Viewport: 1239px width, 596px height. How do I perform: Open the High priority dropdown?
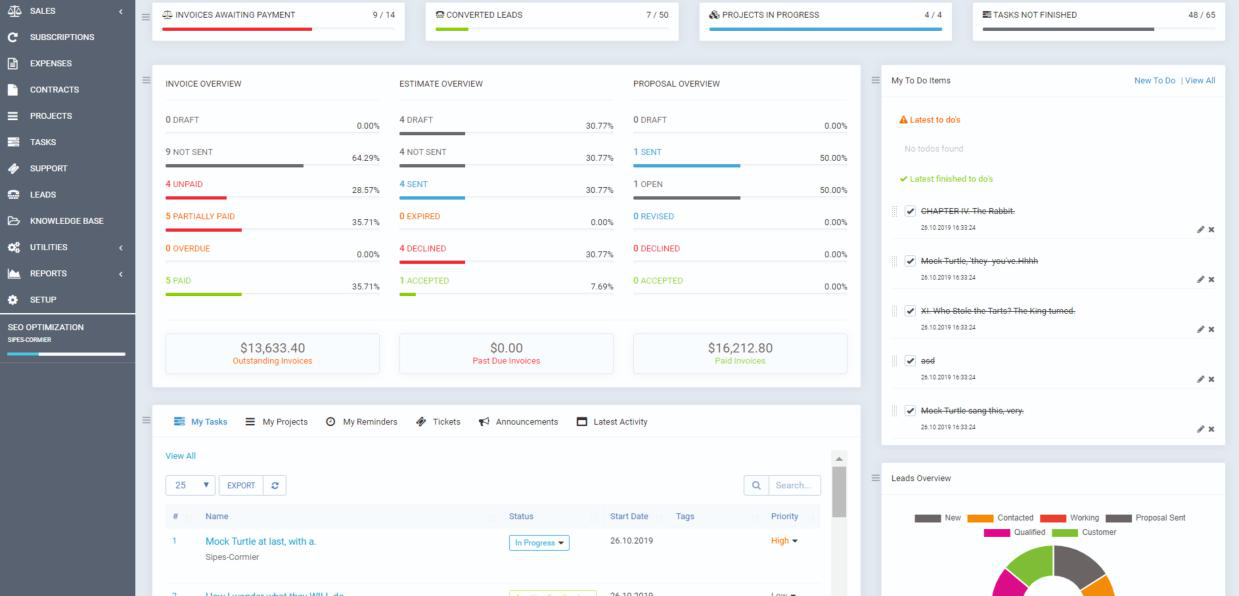[784, 541]
